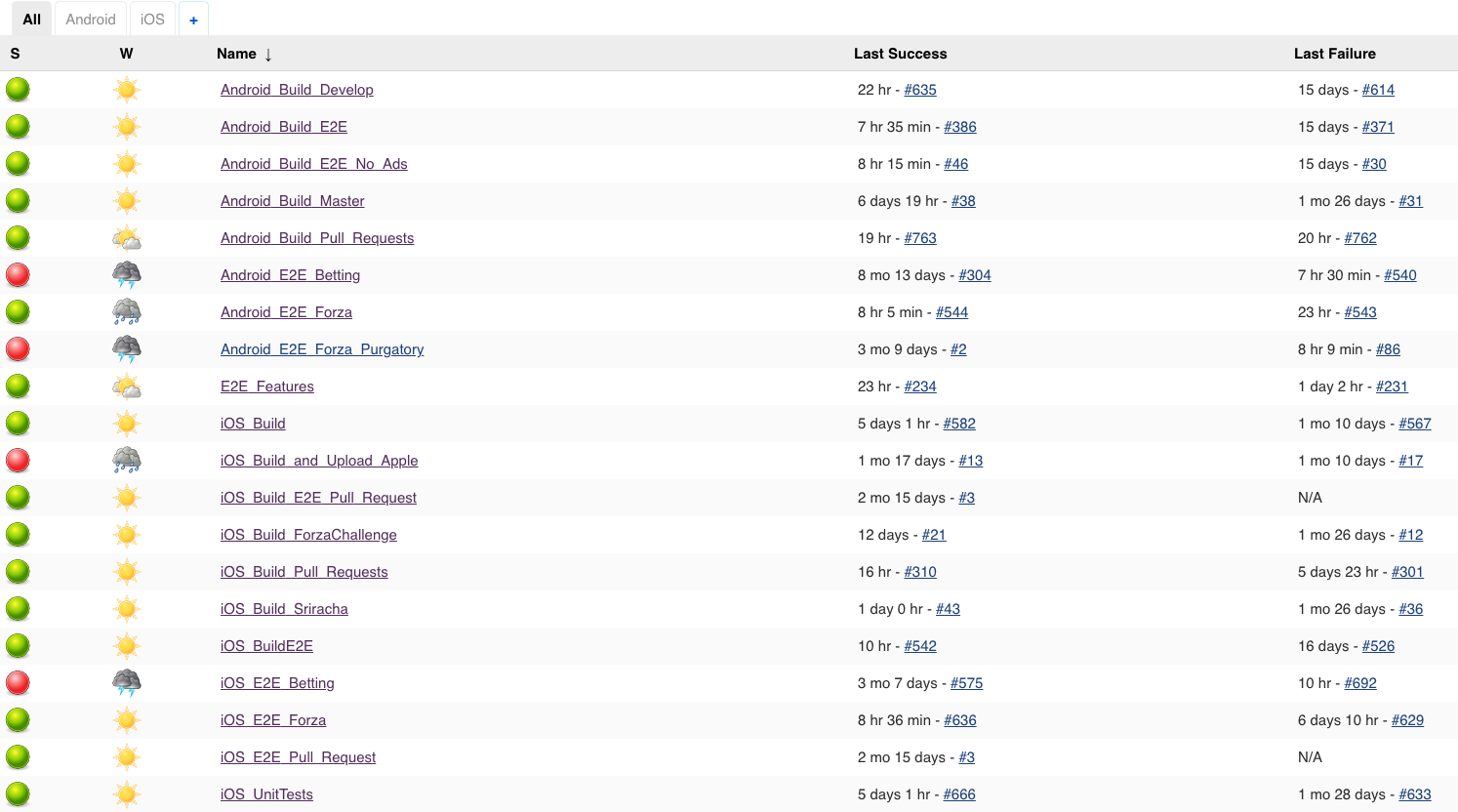The image size is (1458, 812).
Task: Open last success build #544
Action: click(952, 312)
